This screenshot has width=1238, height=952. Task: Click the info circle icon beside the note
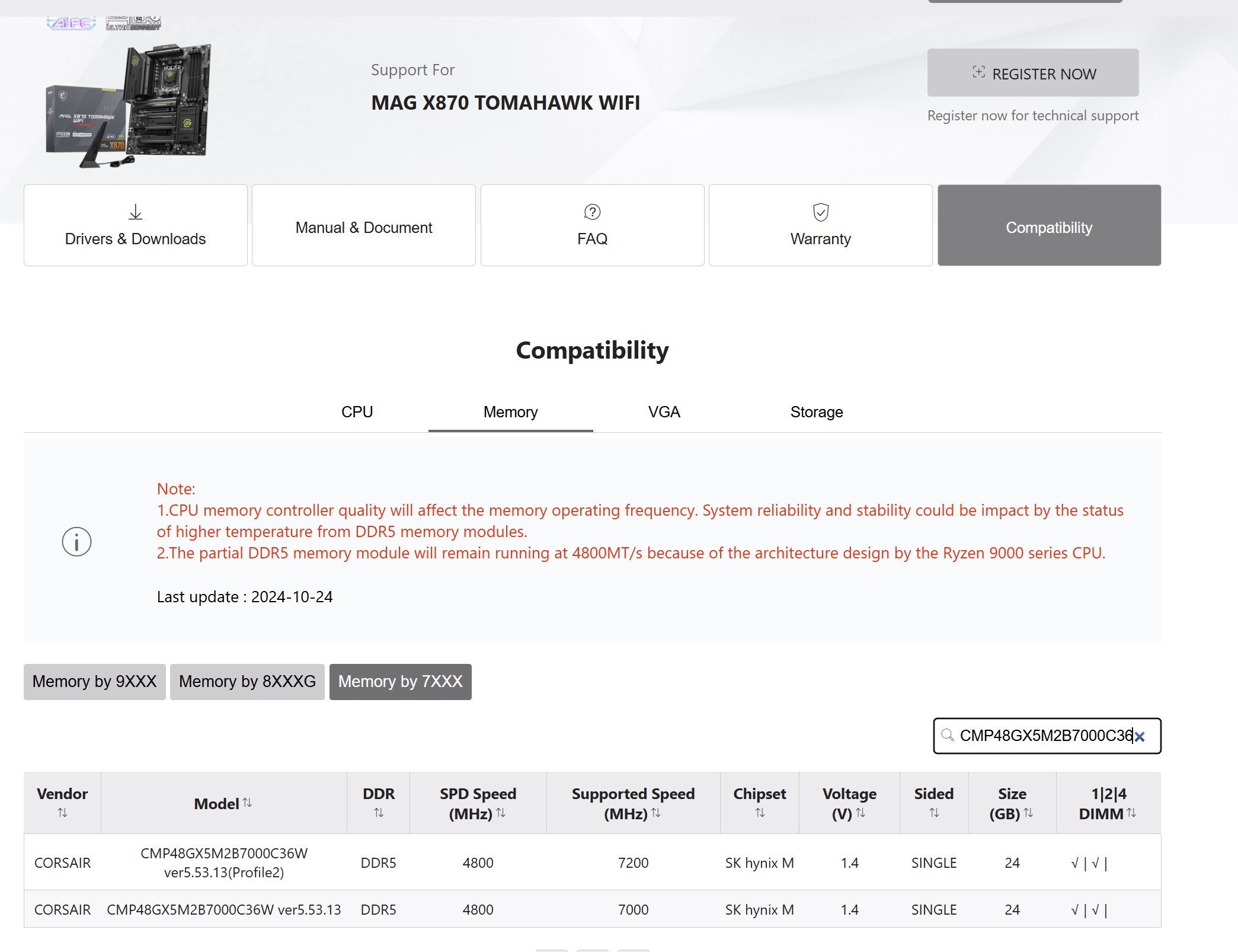[x=76, y=541]
